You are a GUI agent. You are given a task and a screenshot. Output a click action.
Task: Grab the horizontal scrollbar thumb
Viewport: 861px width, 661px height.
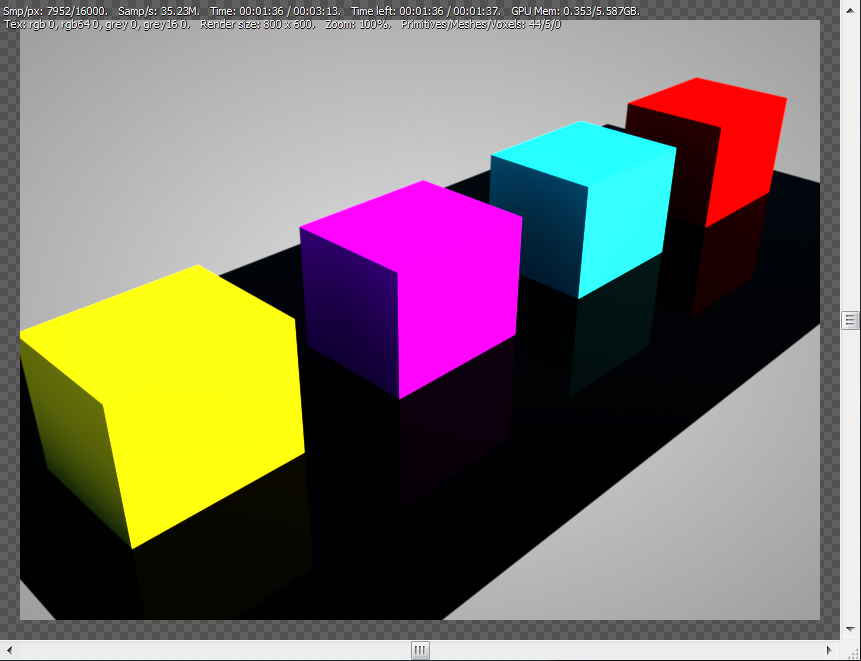(420, 651)
